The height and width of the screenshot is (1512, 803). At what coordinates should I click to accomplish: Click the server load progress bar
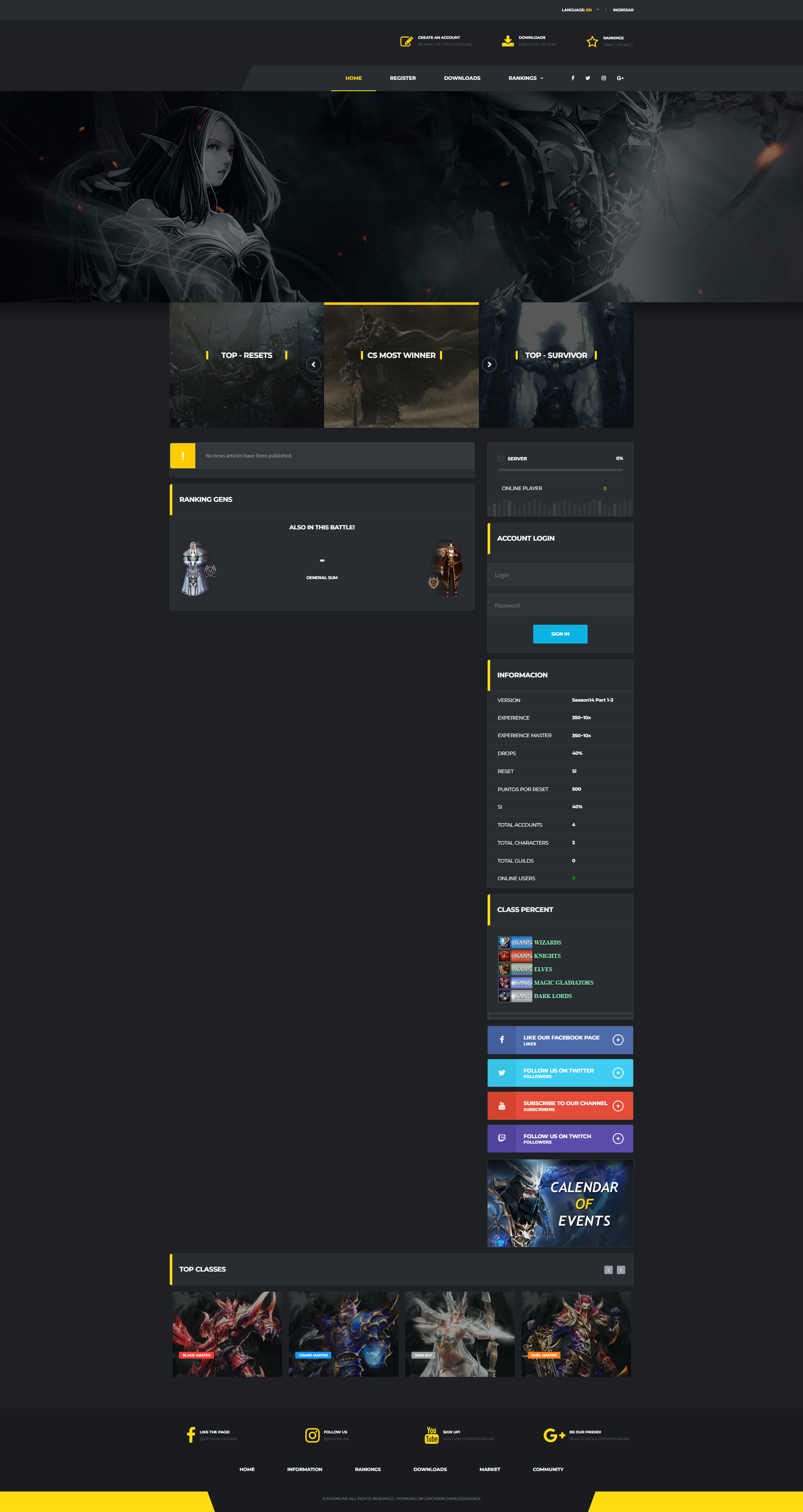coord(560,470)
